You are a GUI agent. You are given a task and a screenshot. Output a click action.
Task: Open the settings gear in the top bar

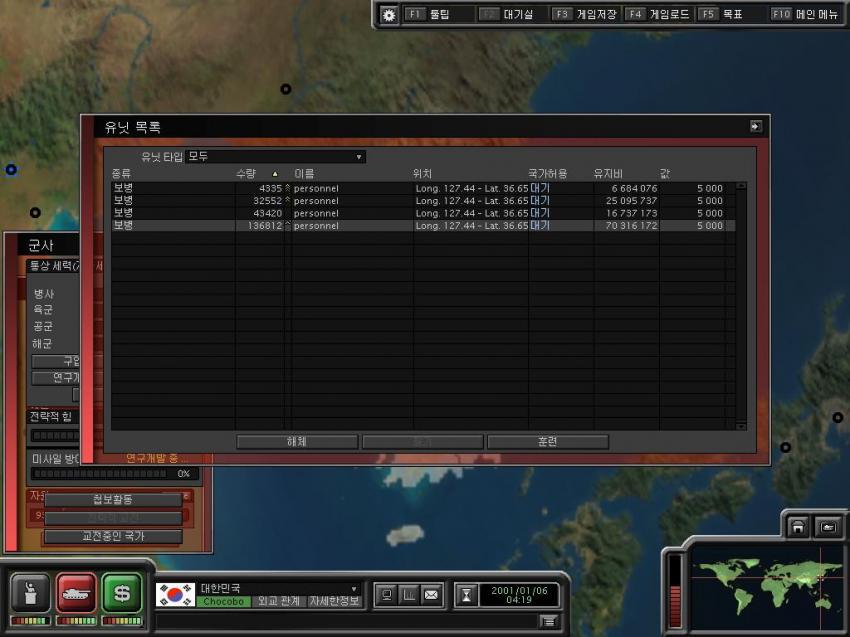pos(389,15)
